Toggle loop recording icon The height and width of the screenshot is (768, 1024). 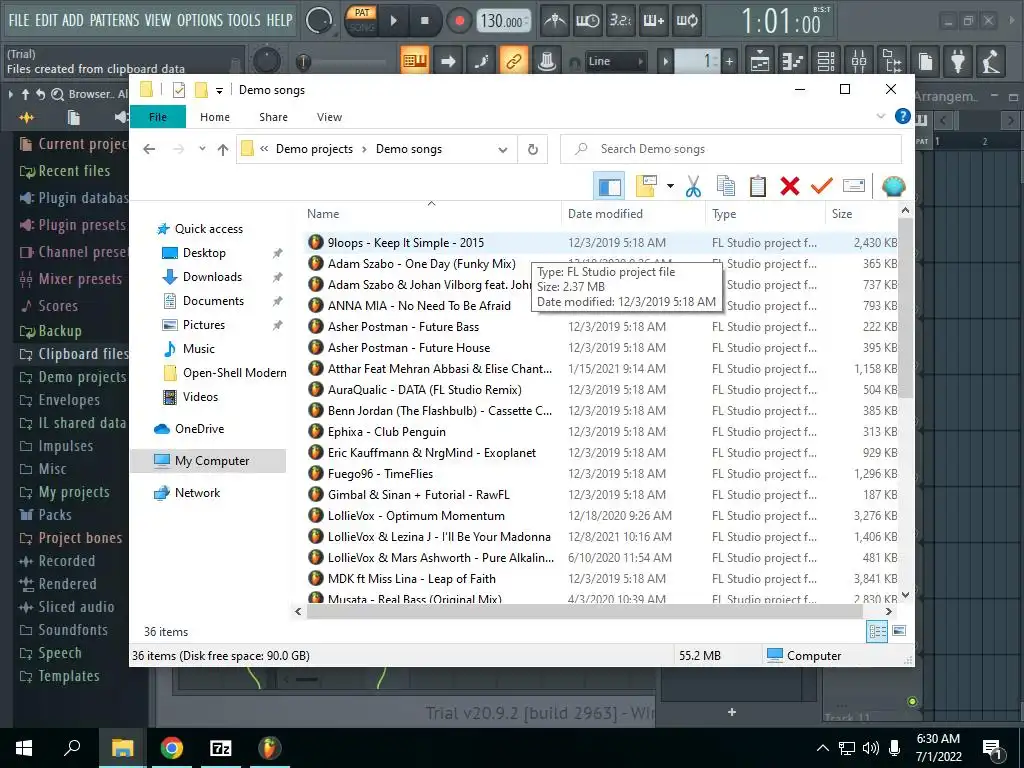pyautogui.click(x=686, y=21)
